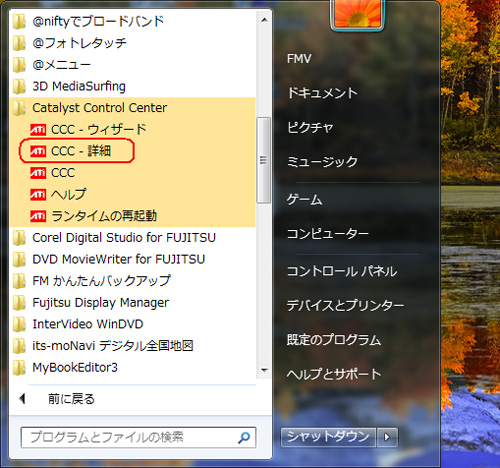
Task: Launch CCC - 詳細
Action: point(133,151)
